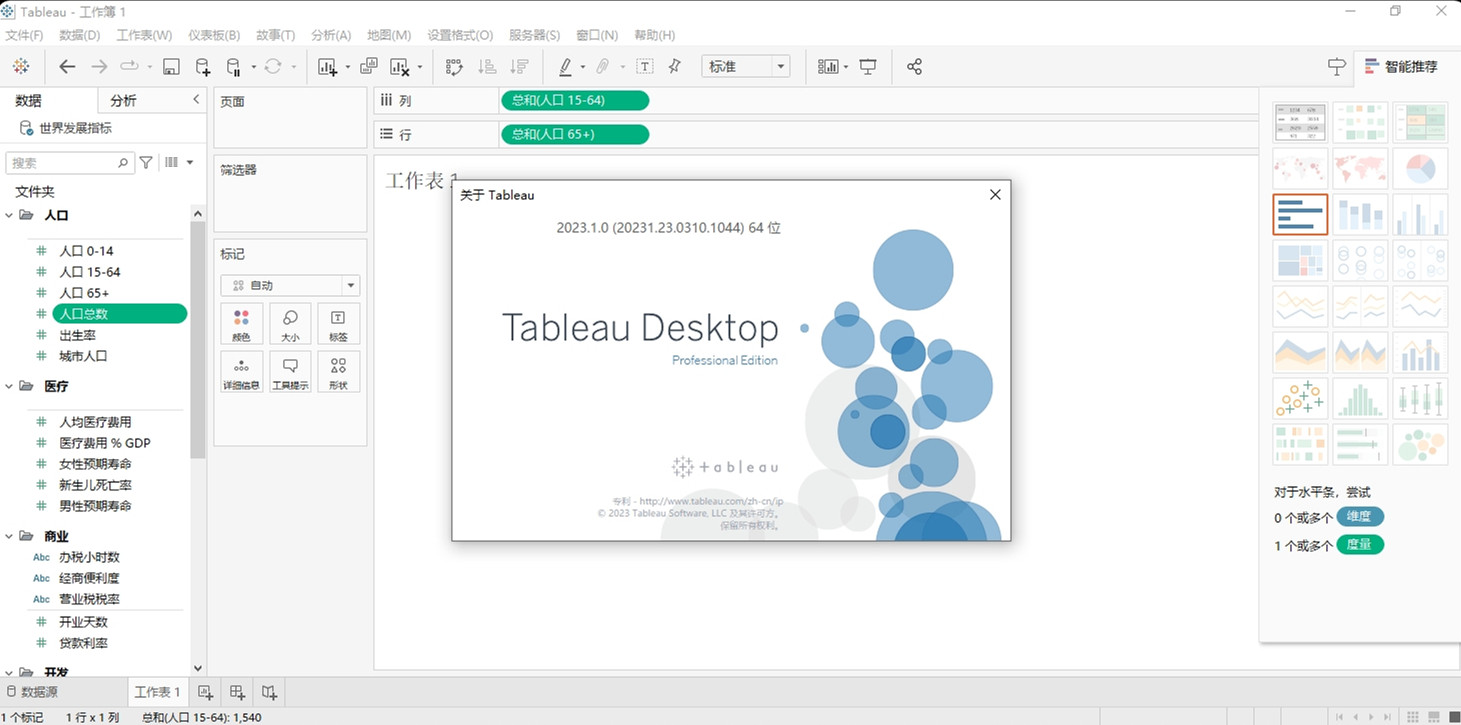
Task: Open the 文件(F) menu
Action: [24, 35]
